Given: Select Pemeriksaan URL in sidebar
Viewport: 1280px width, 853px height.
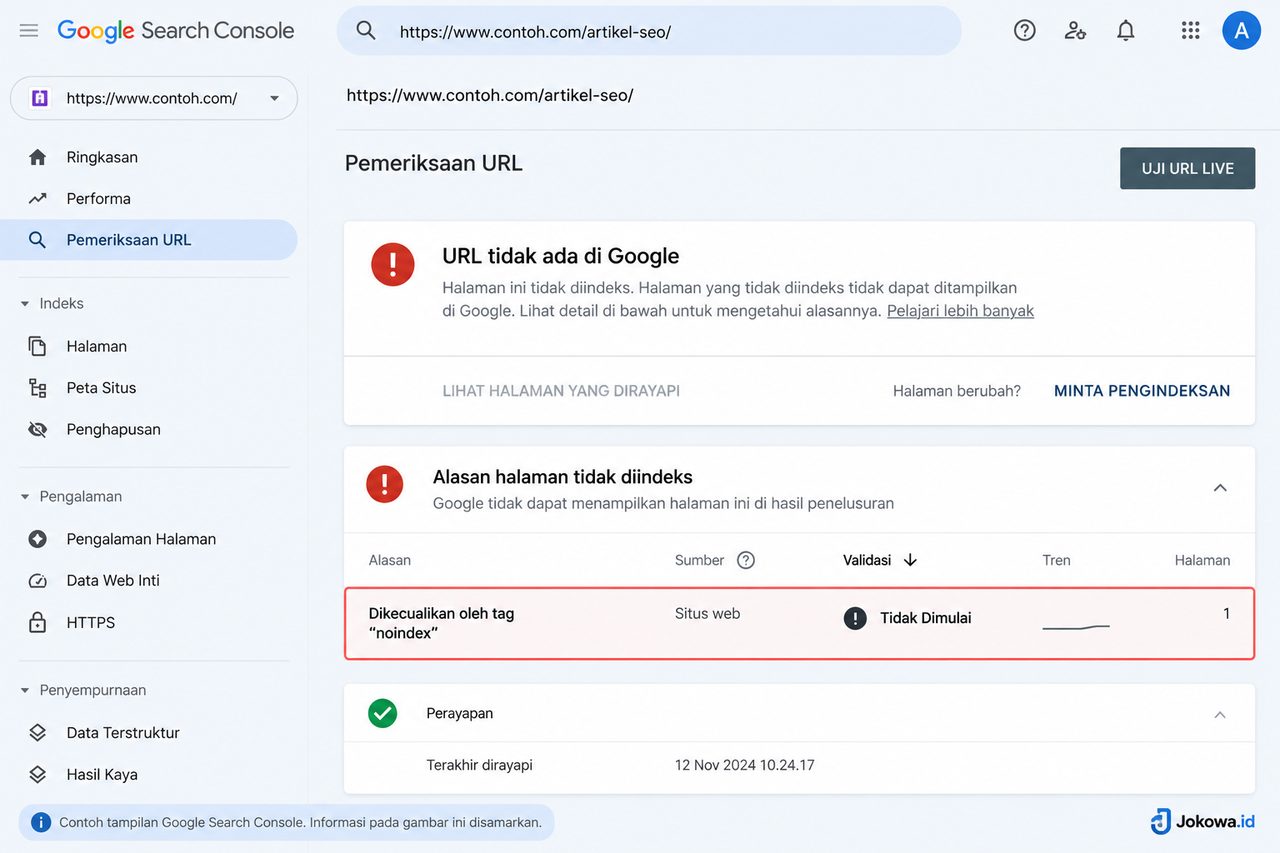Looking at the screenshot, I should 149,240.
